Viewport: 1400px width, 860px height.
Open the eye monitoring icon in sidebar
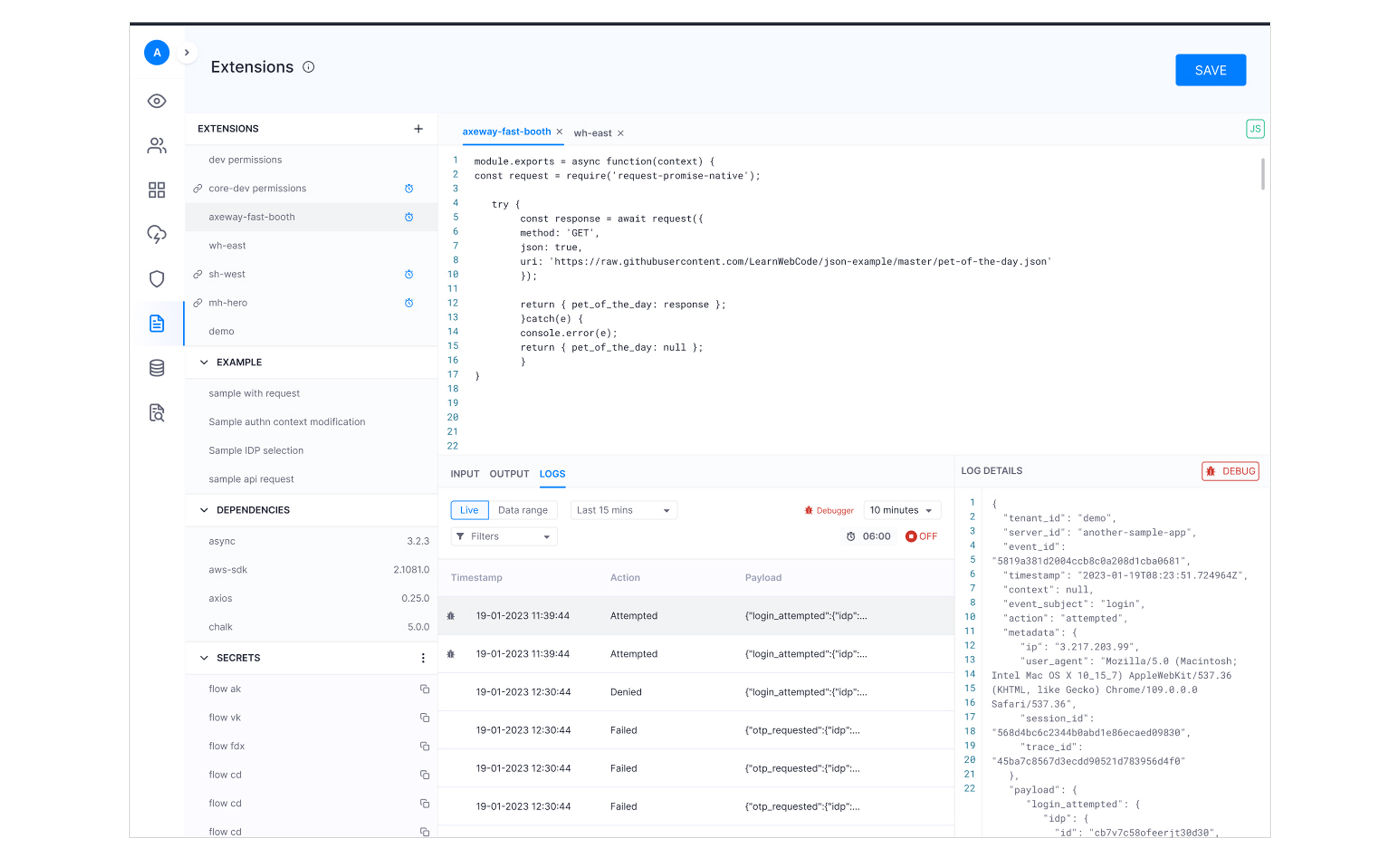[156, 101]
